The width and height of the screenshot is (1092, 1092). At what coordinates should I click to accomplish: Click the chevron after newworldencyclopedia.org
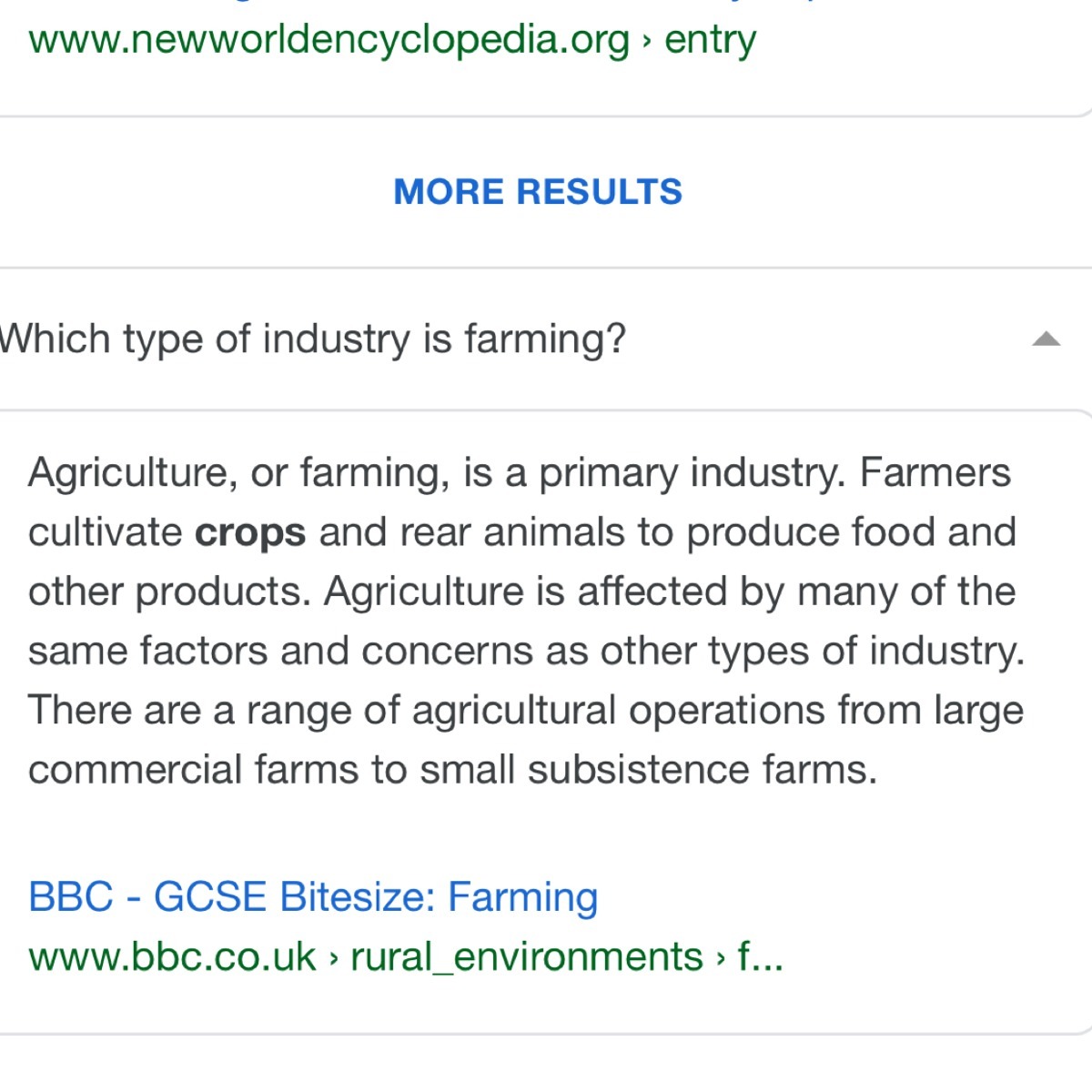647,41
